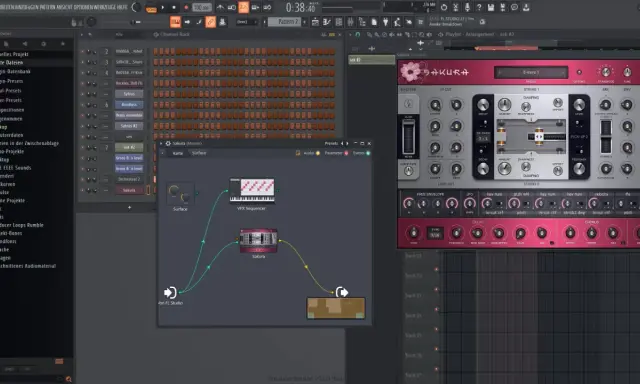
Task: Select next pattern with right arrow
Action: [x=304, y=22]
